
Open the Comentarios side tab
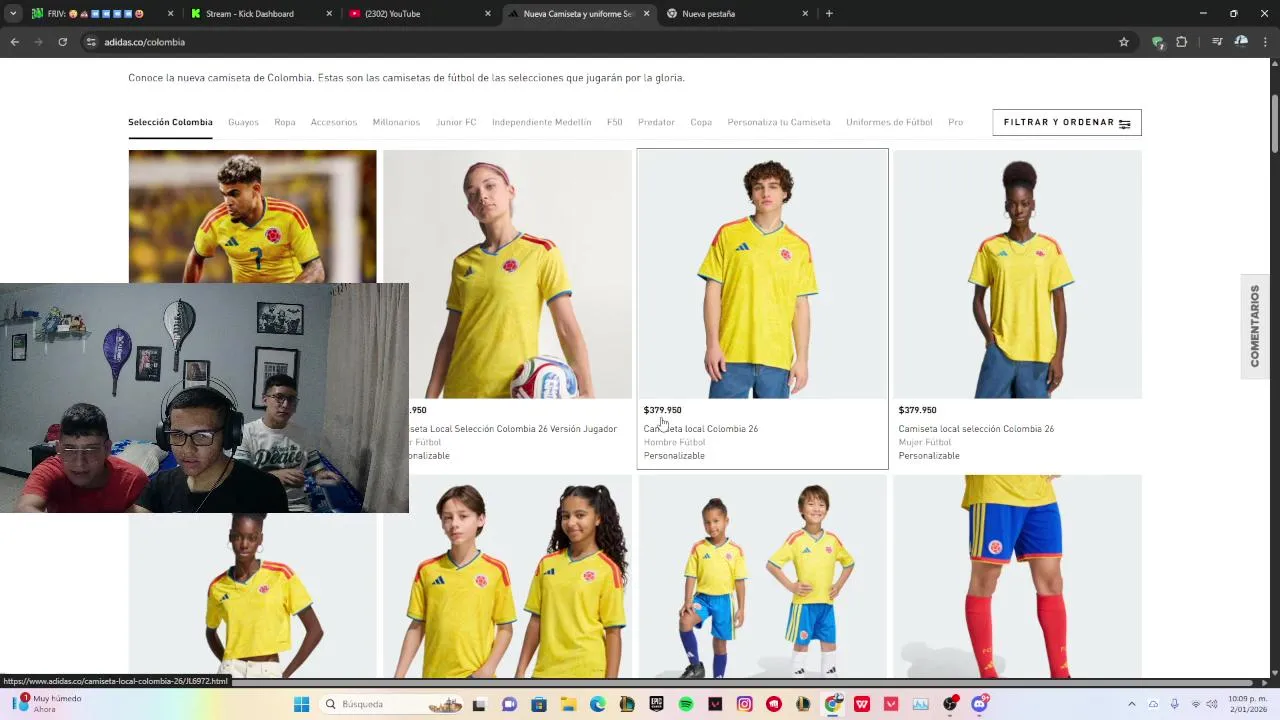tap(1255, 326)
